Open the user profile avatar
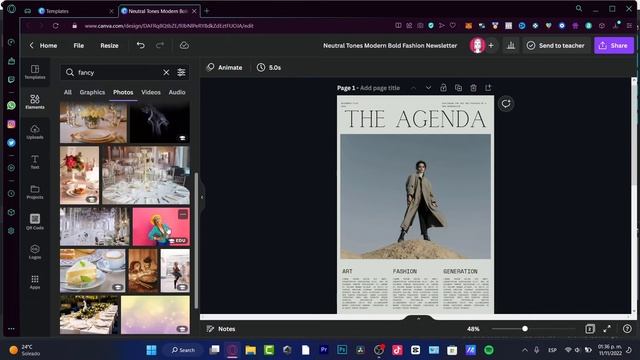Viewport: 640px width, 360px height. [477, 45]
